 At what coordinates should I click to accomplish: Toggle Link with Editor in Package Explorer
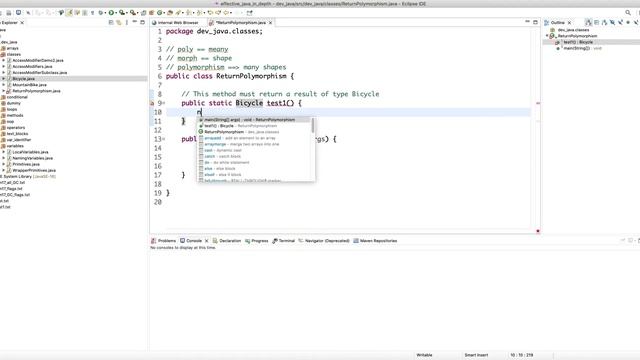(x=119, y=22)
